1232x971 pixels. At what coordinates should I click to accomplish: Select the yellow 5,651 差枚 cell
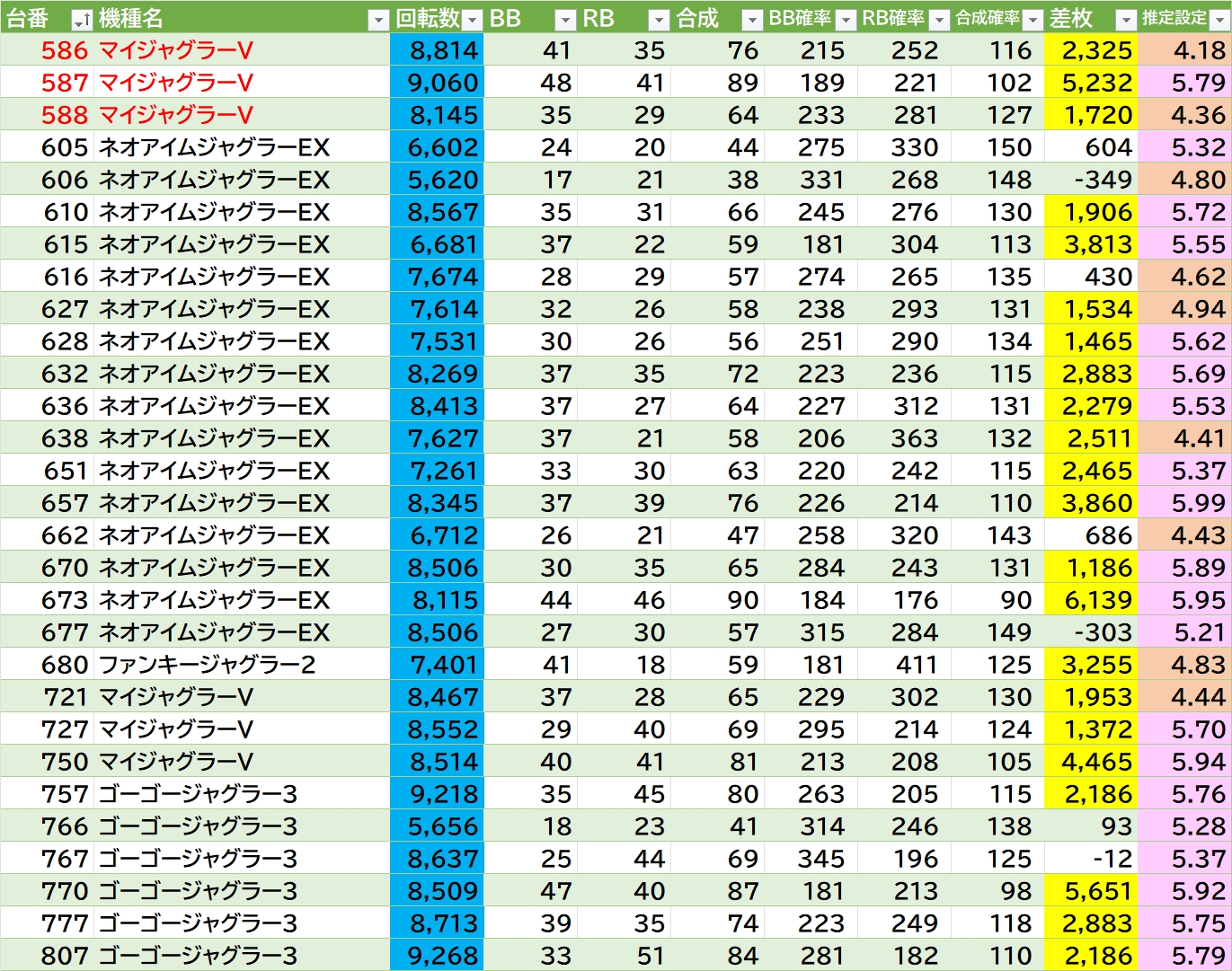click(x=1095, y=891)
